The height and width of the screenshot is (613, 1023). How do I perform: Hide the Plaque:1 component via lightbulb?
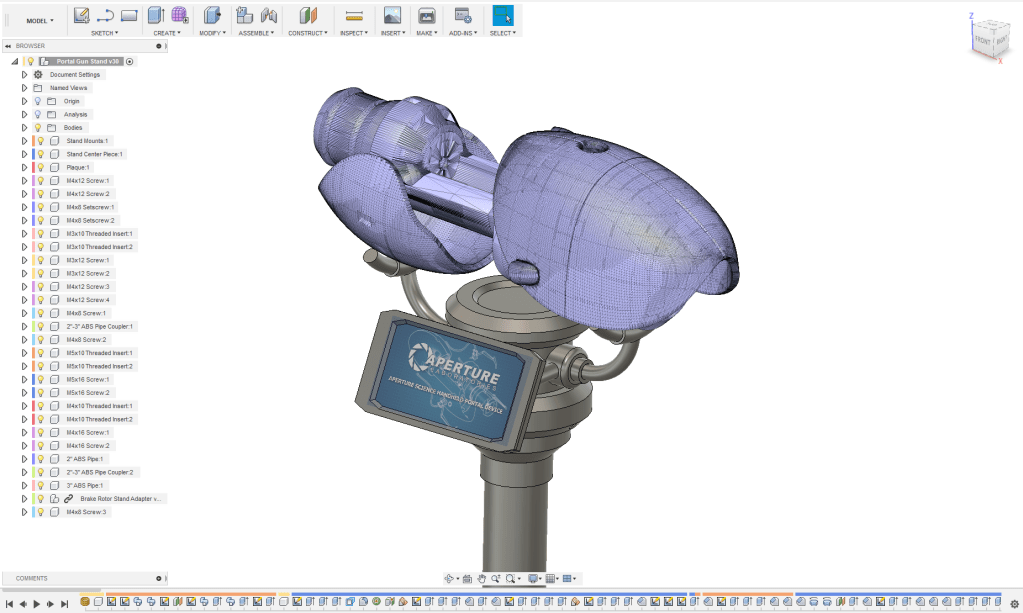click(41, 167)
